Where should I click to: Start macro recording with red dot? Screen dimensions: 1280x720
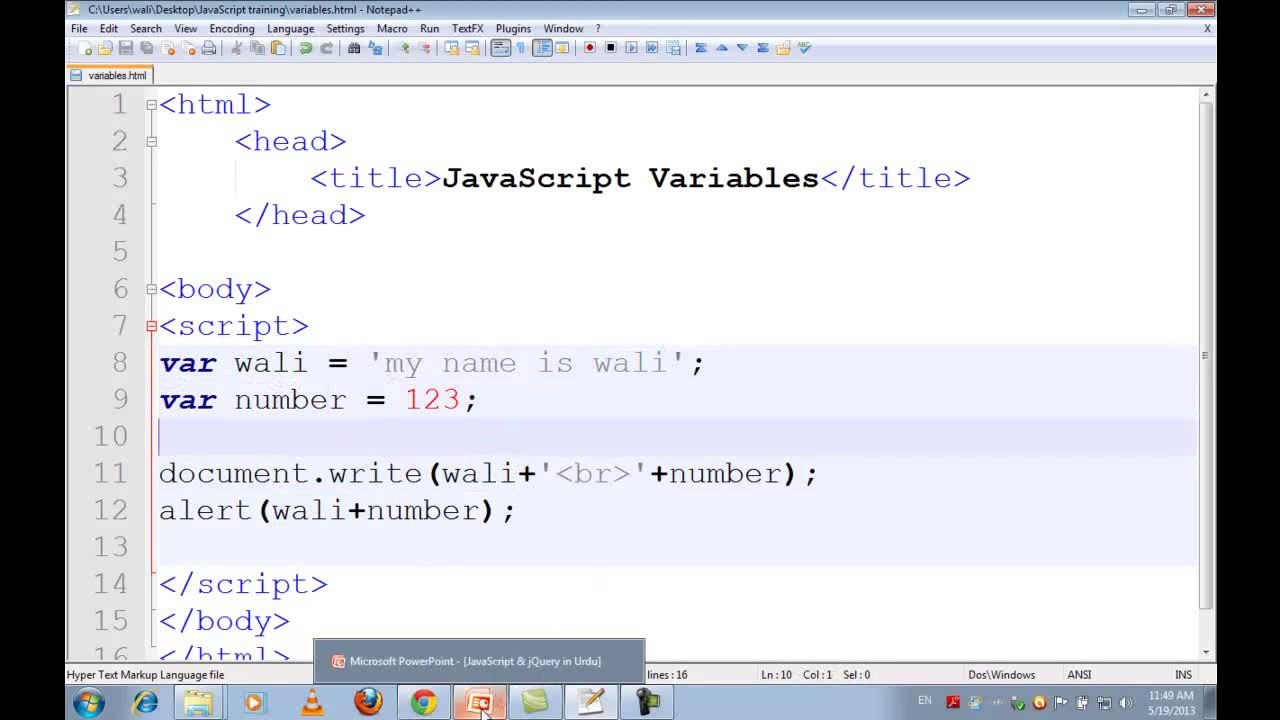tap(590, 48)
